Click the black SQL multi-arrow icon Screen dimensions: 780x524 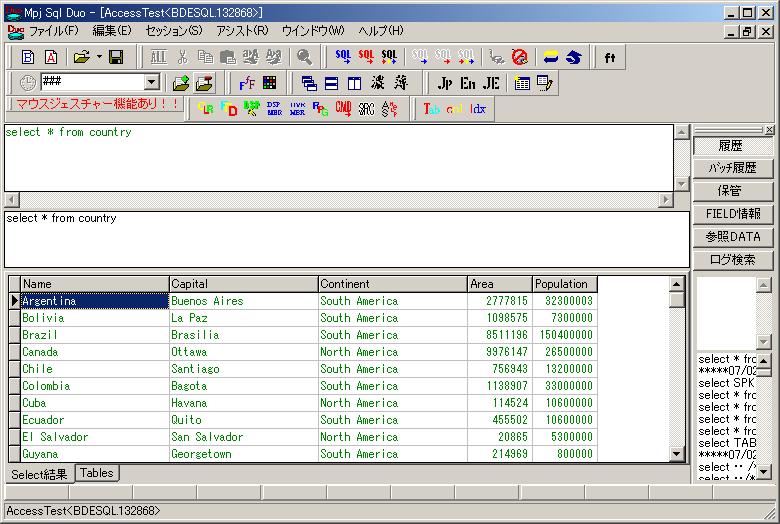tap(389, 57)
